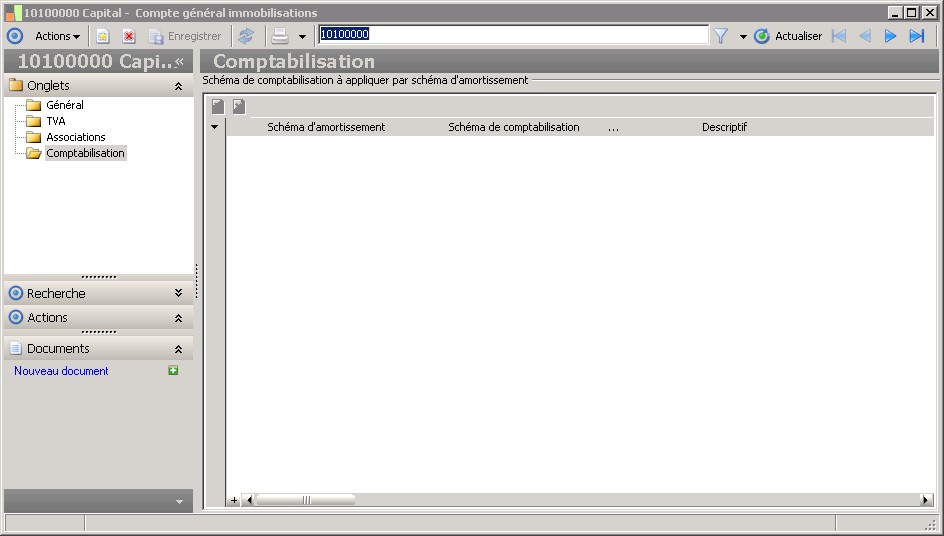Go to last record arrow

(917, 36)
